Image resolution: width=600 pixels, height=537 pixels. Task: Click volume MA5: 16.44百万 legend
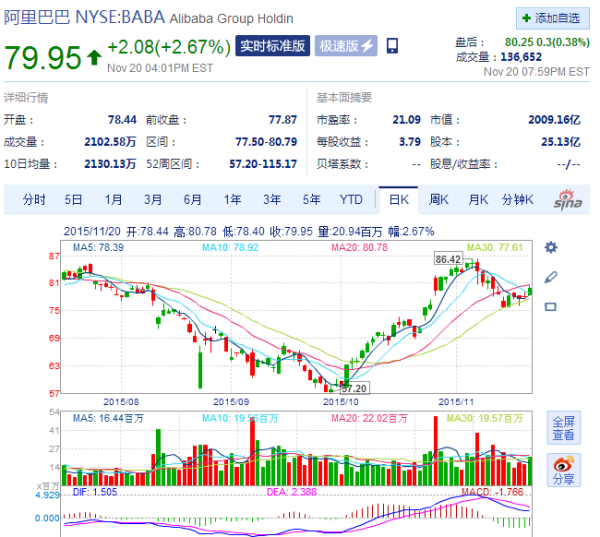(x=108, y=418)
